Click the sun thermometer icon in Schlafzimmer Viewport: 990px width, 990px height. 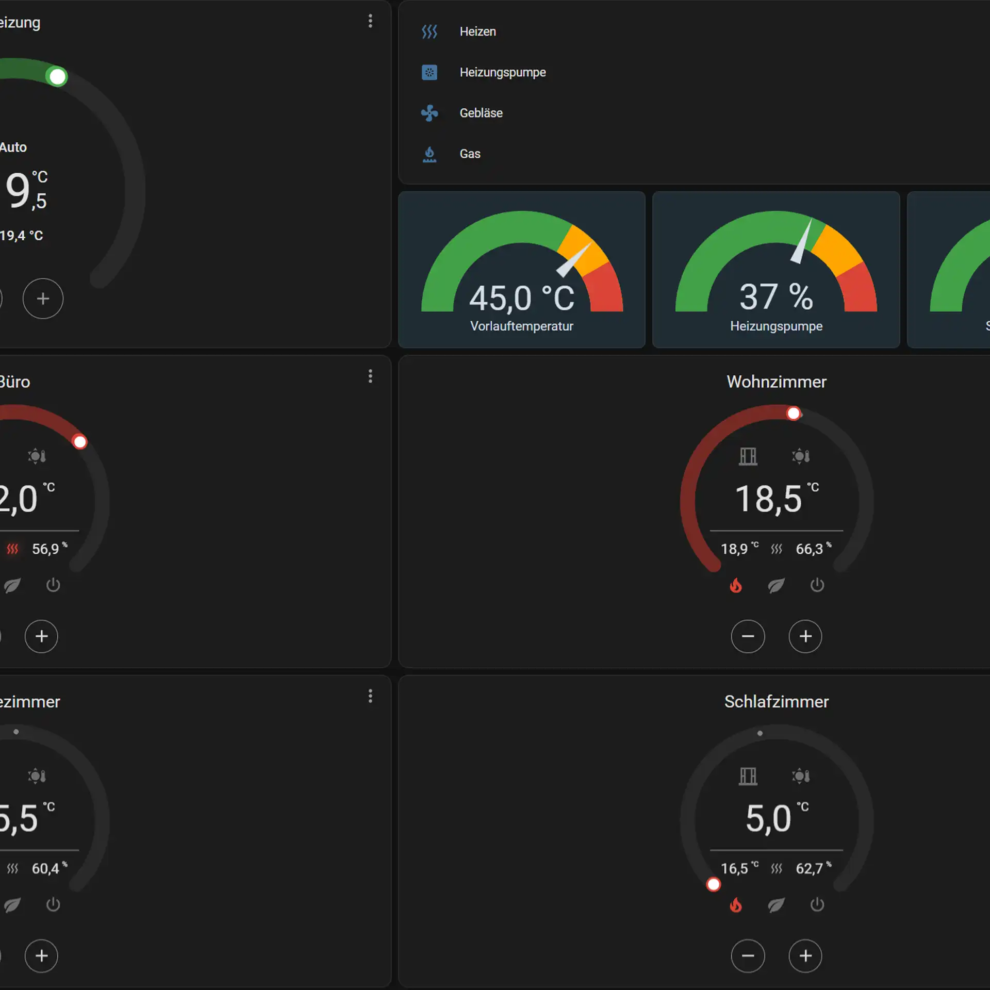click(801, 776)
